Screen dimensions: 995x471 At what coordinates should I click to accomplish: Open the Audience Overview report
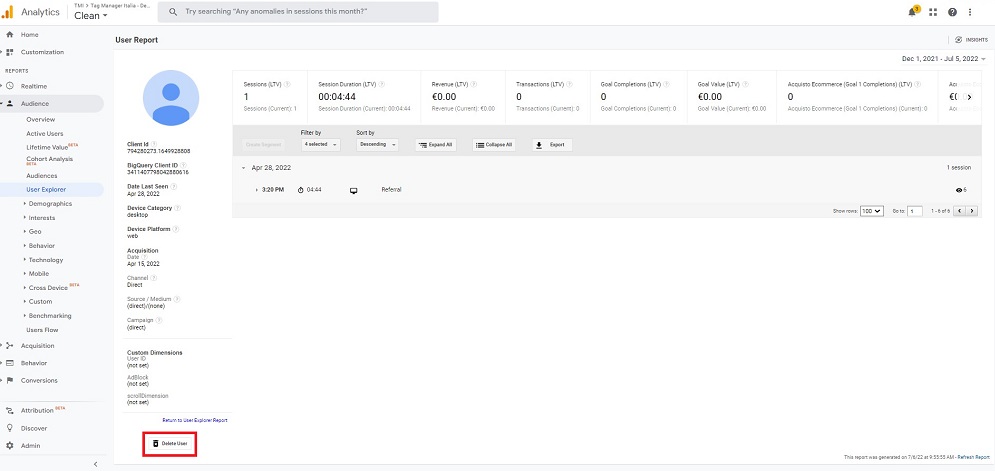coord(41,119)
